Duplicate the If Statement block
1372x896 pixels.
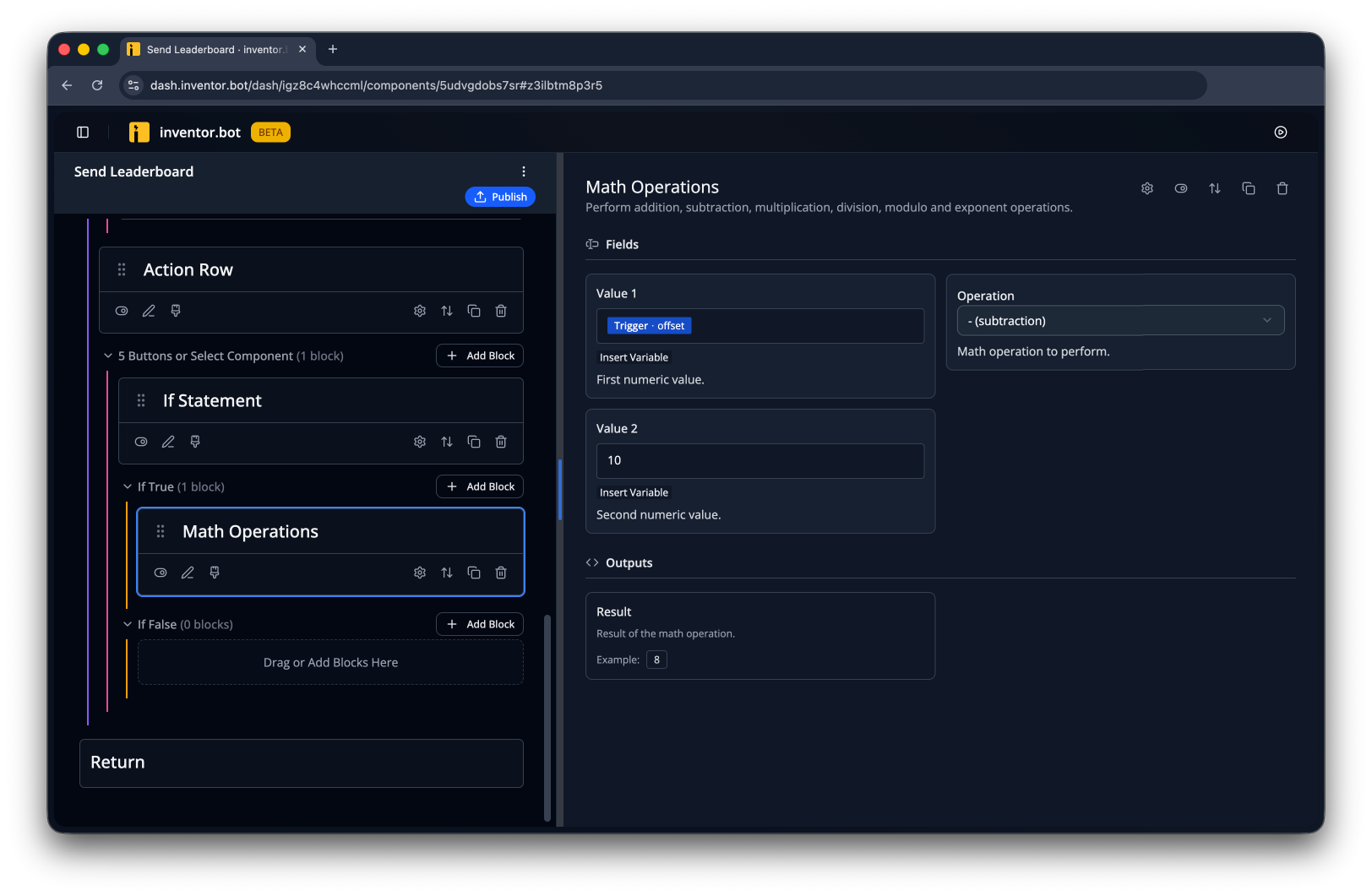pyautogui.click(x=474, y=442)
